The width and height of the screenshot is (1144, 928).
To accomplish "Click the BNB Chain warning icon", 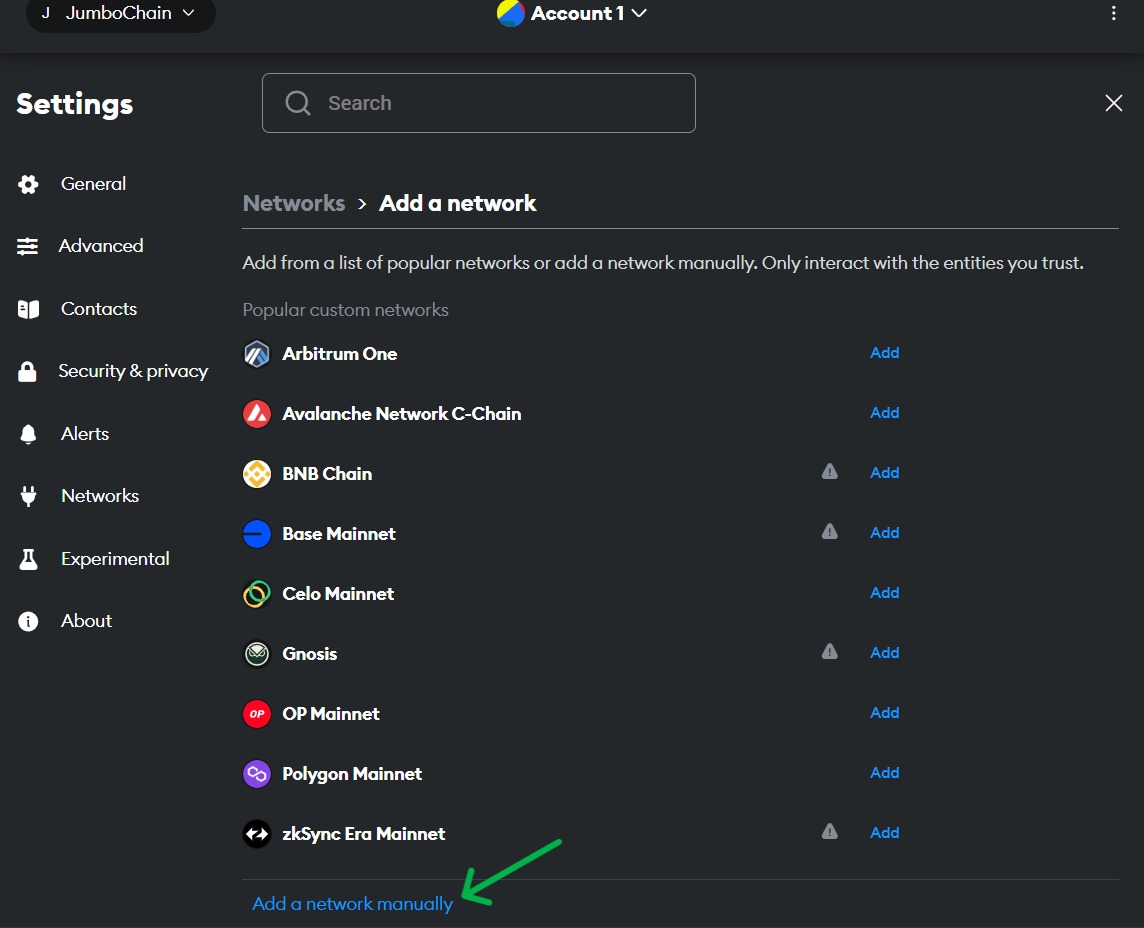I will coord(830,472).
